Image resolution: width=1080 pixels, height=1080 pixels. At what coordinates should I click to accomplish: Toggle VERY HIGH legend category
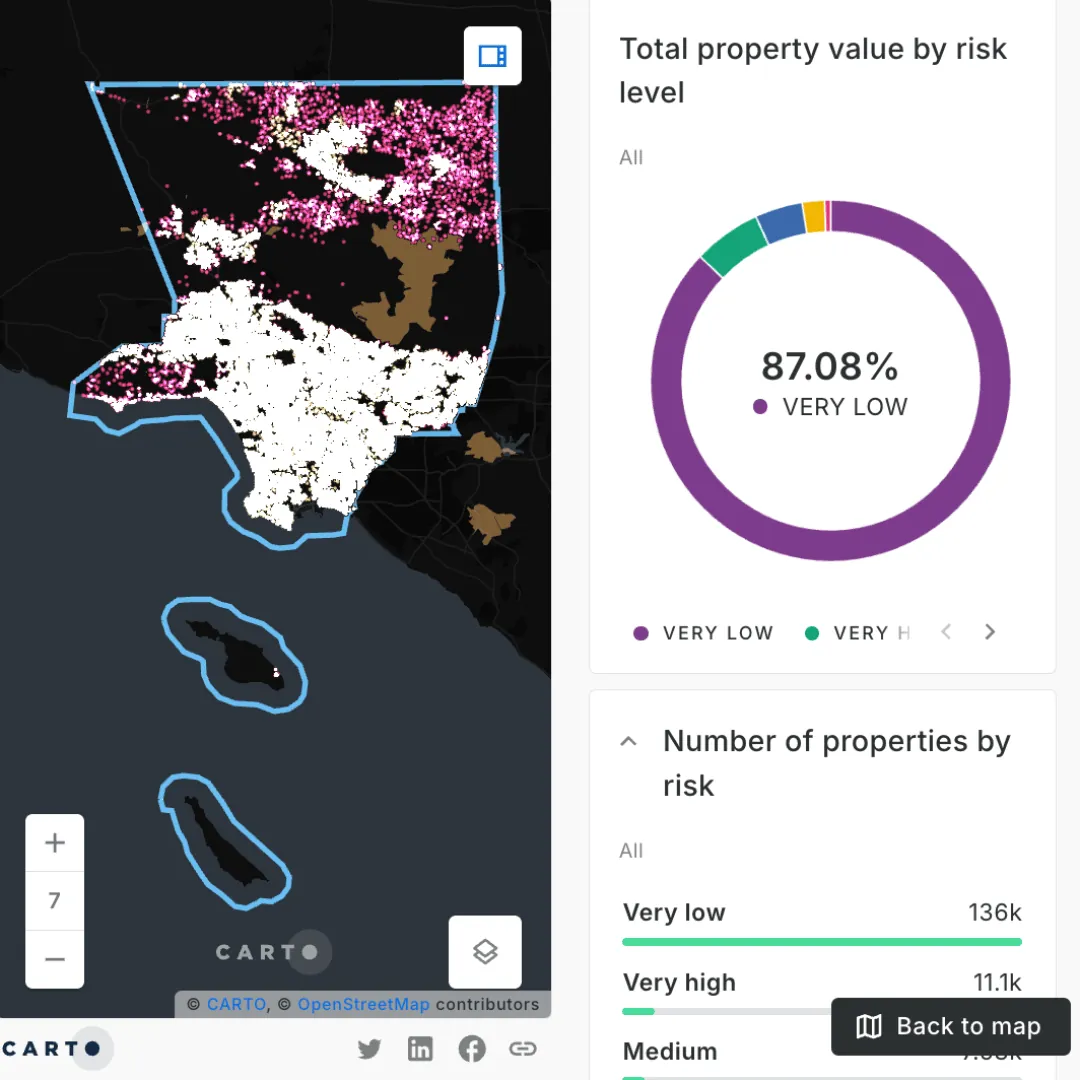coord(860,633)
